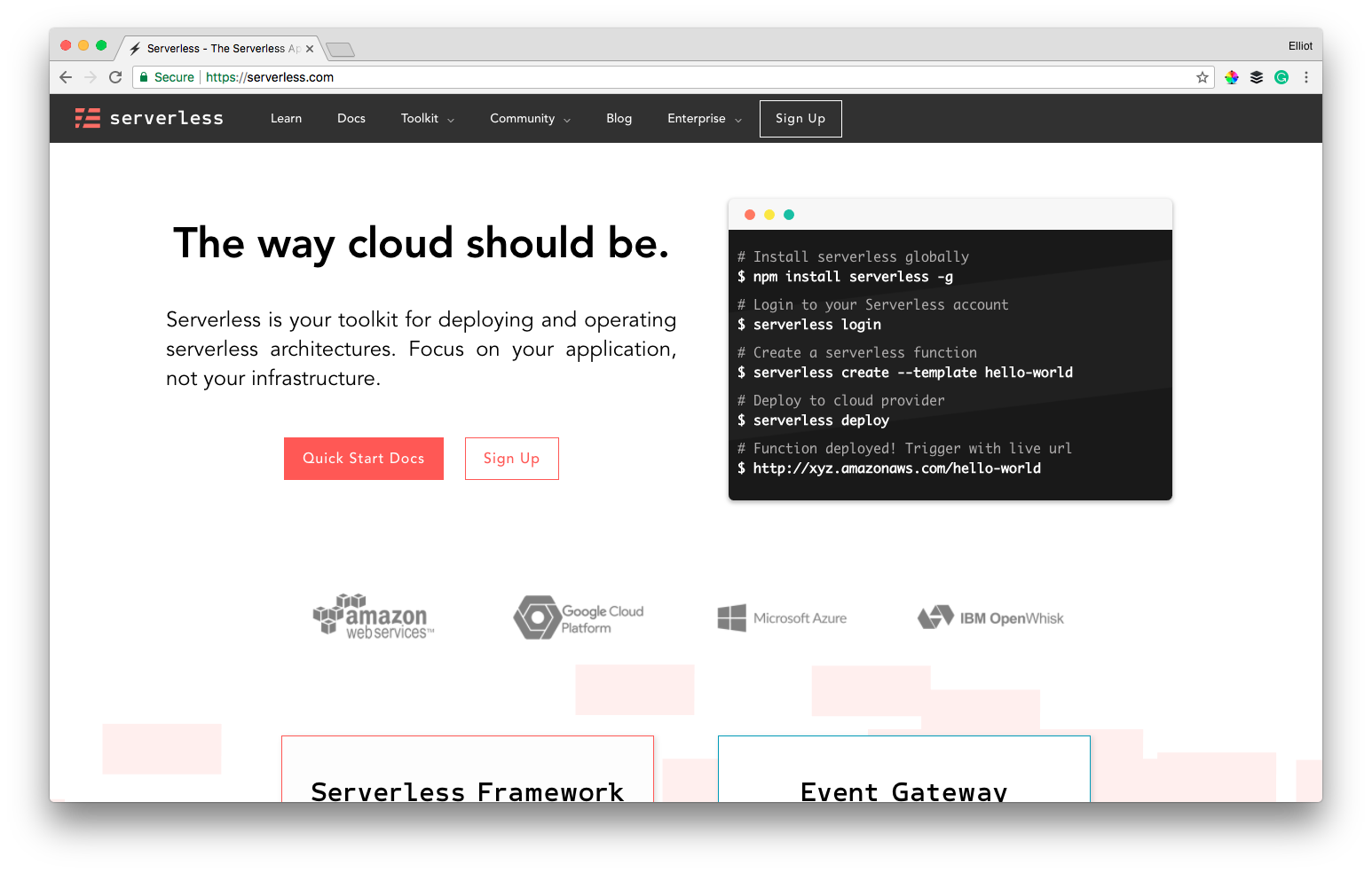Go back to the previous page
1372x873 pixels.
click(66, 77)
